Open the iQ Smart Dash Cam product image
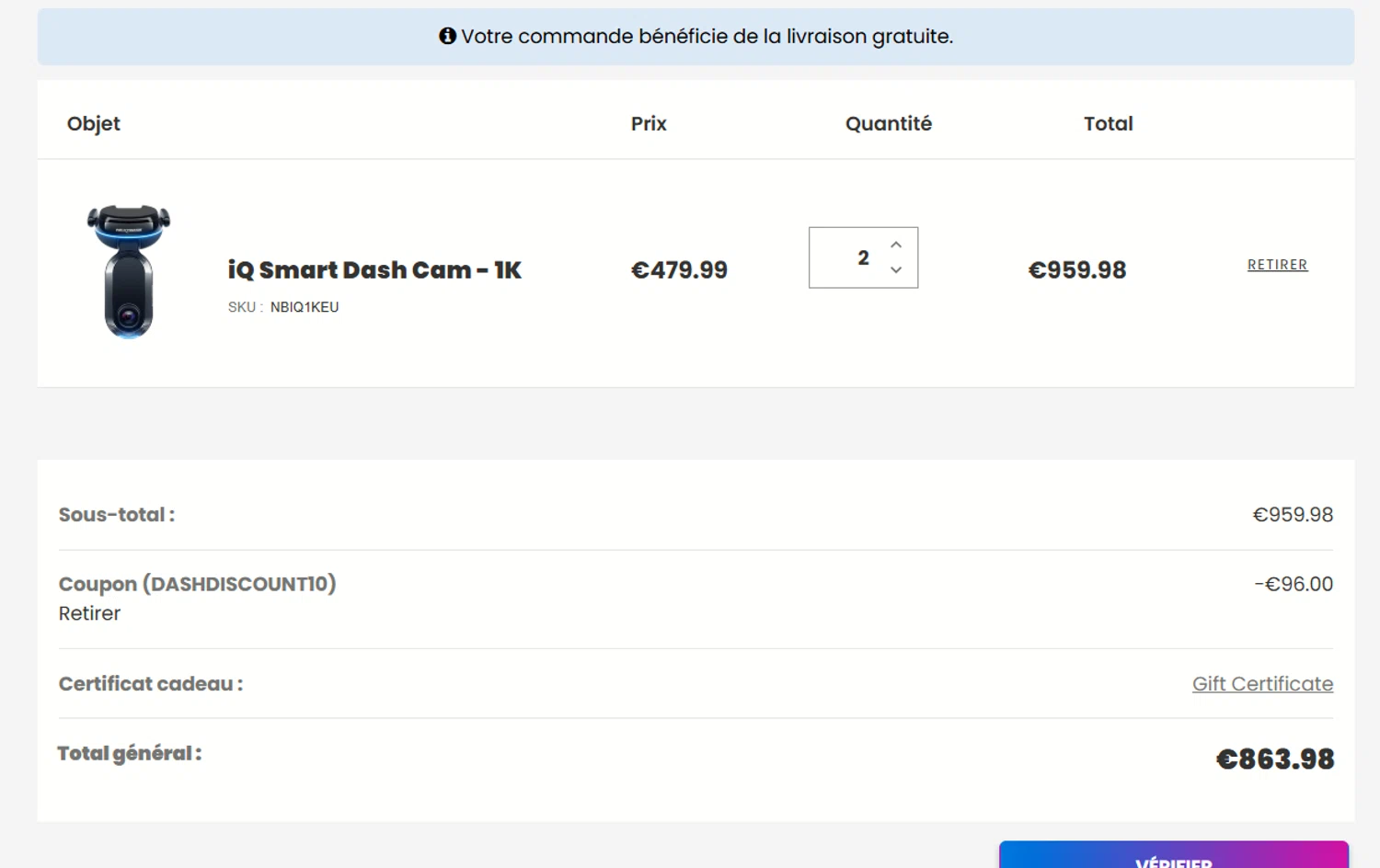The width and height of the screenshot is (1380, 868). pyautogui.click(x=129, y=271)
